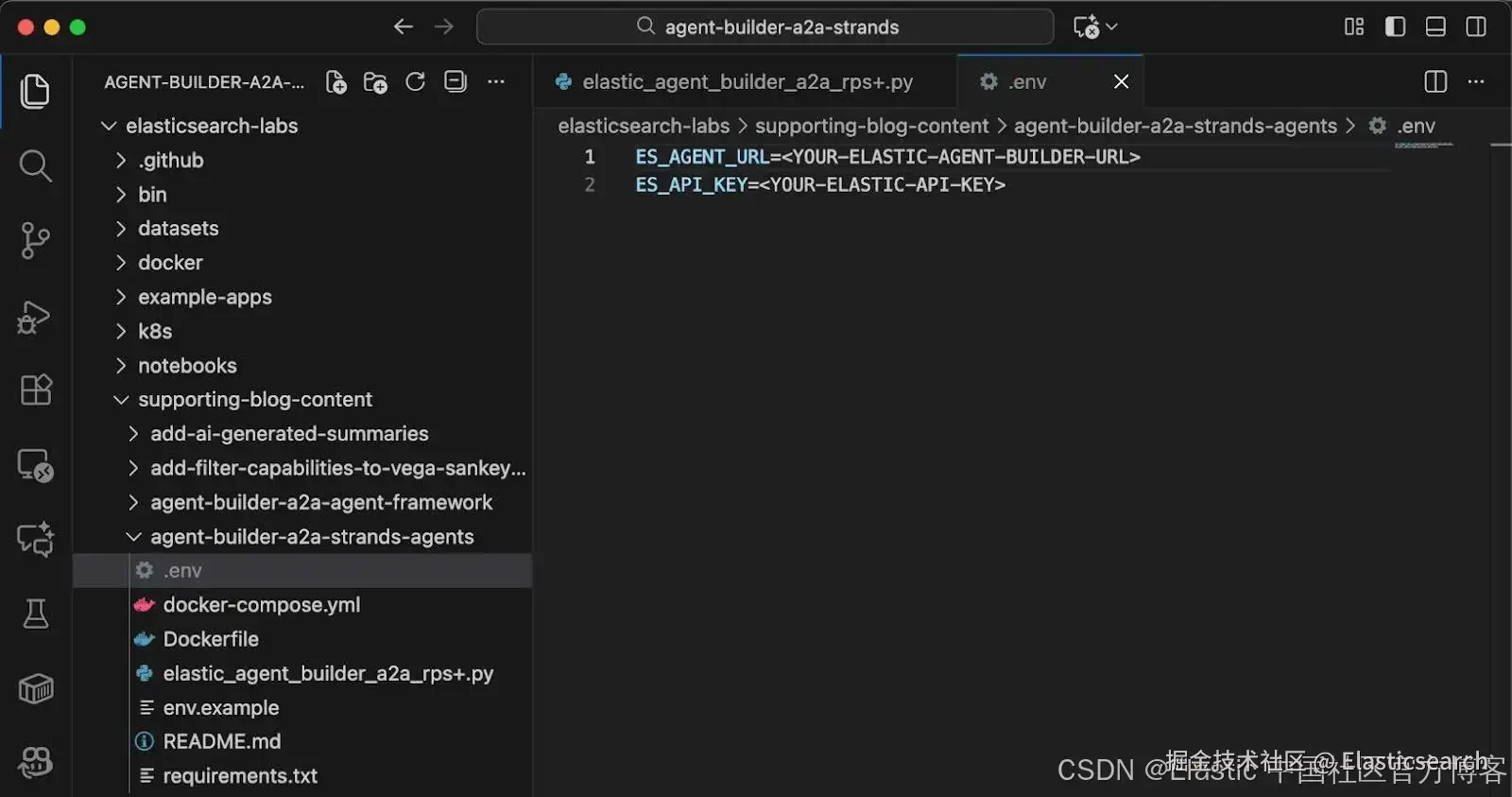Expand the datasets folder

[x=178, y=229]
